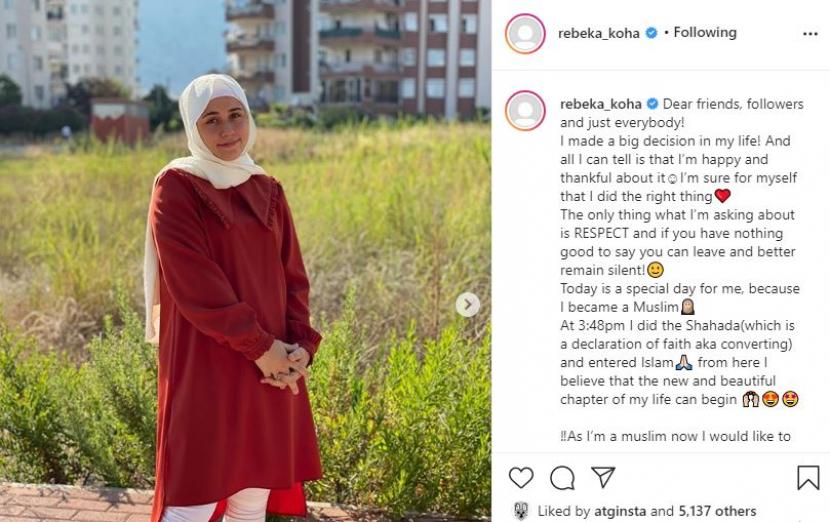Open header profile picture of rebeka_koha

tap(525, 33)
